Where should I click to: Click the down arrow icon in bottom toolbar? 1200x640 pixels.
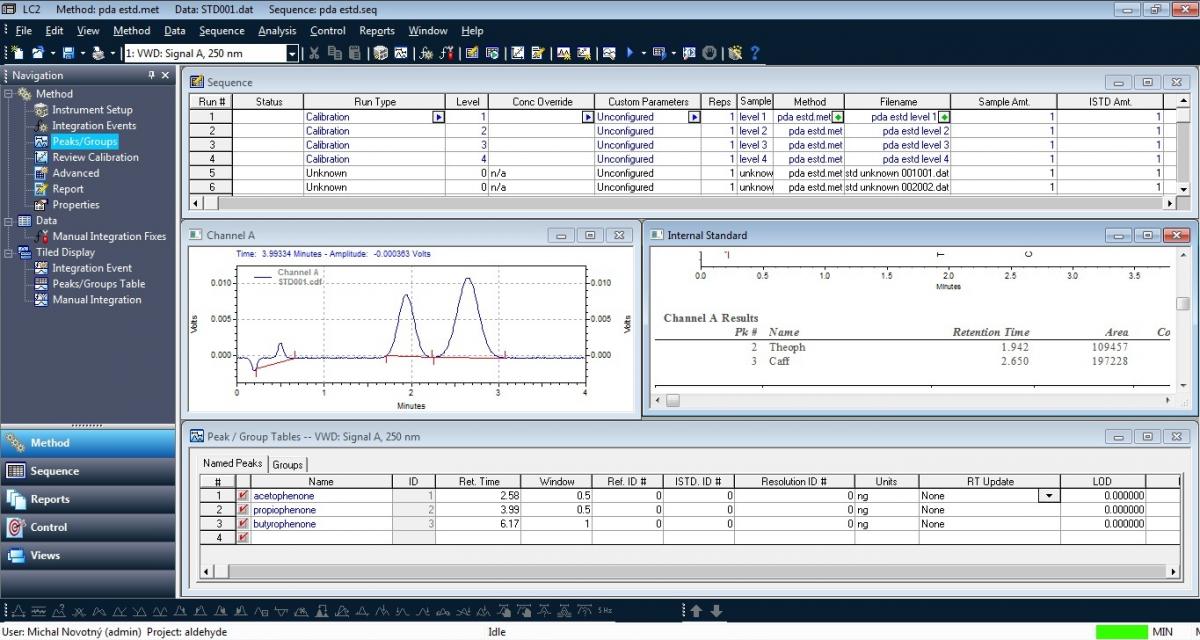click(717, 610)
